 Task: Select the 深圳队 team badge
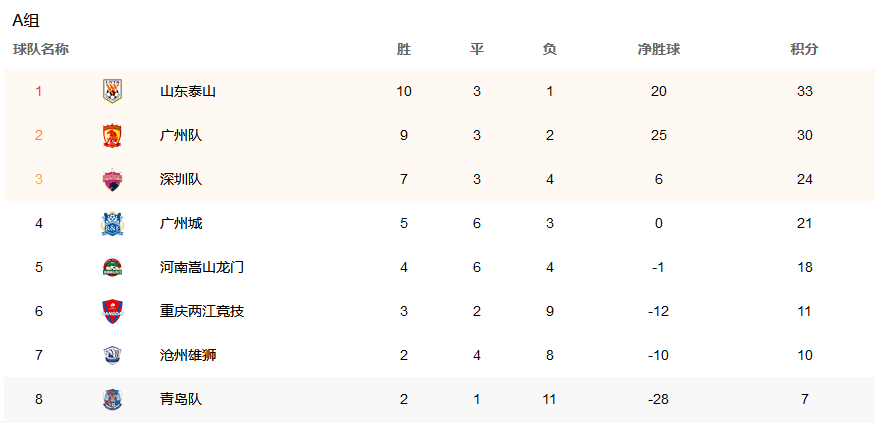[x=112, y=179]
